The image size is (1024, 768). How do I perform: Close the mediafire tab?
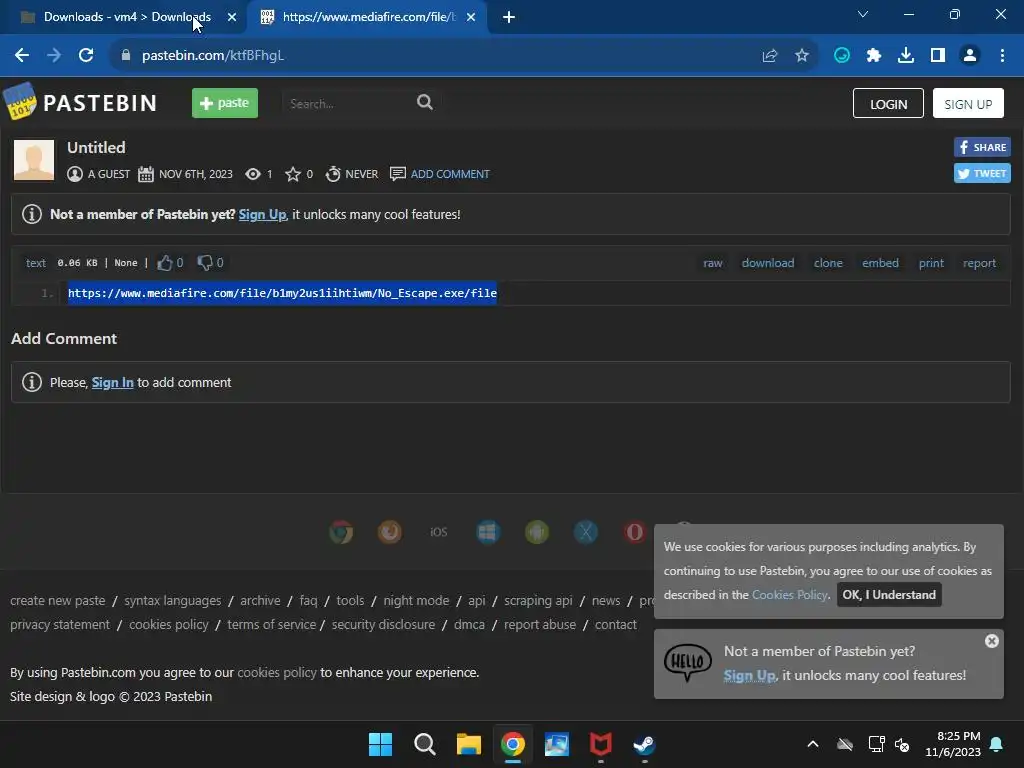(x=471, y=17)
